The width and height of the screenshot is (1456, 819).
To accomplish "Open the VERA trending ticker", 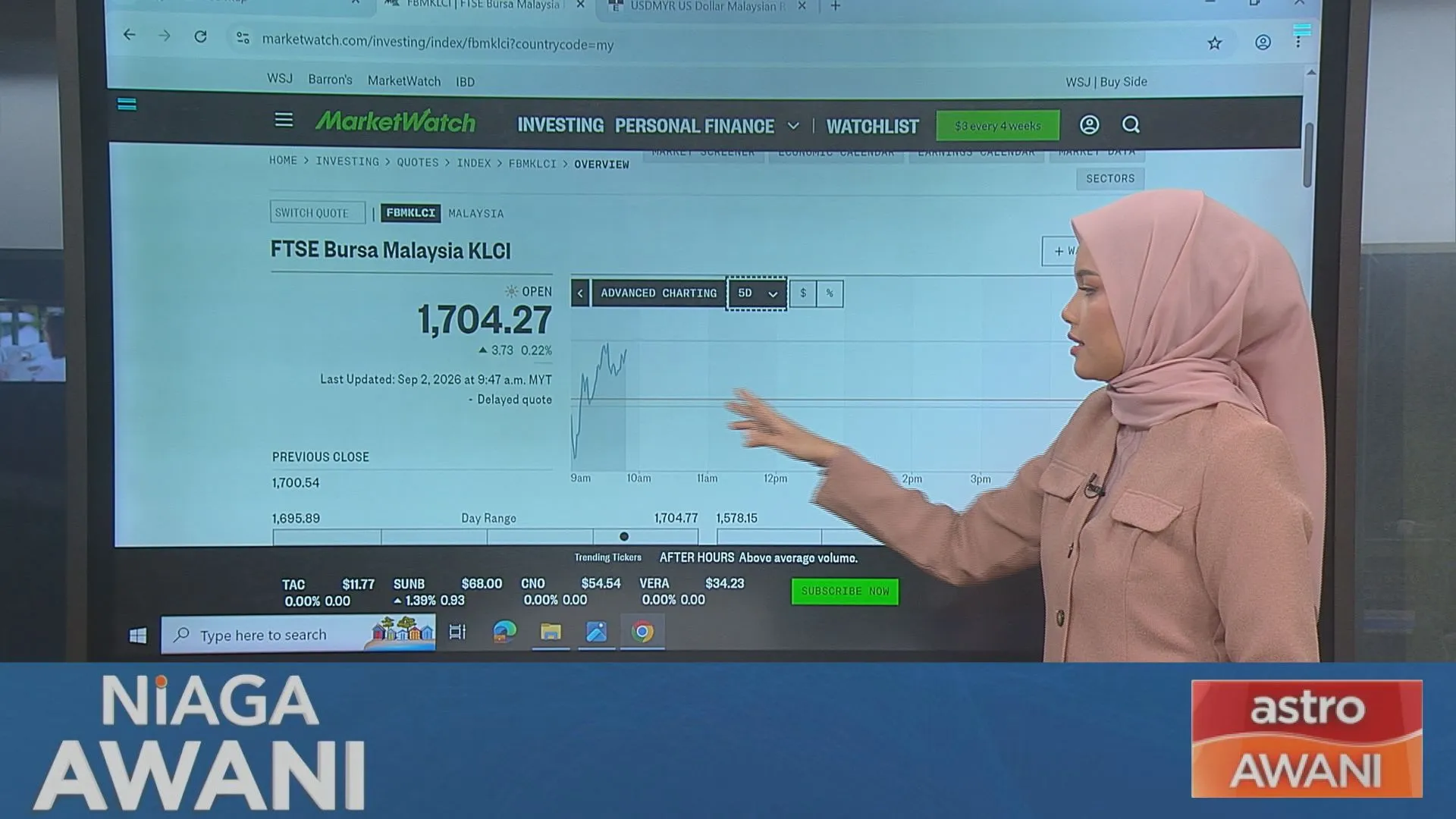I will 692,591.
